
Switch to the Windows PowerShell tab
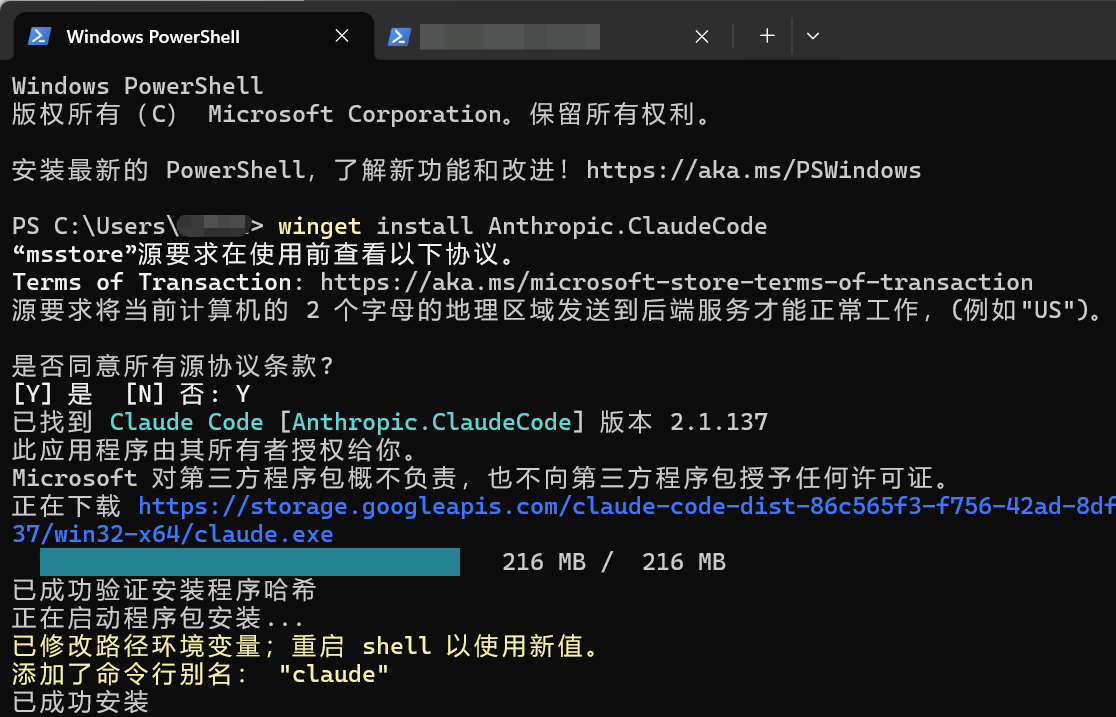pos(194,36)
